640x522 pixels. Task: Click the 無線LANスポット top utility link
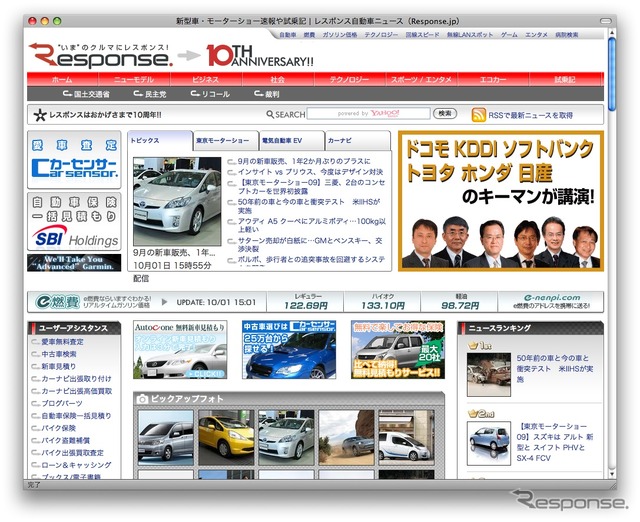point(470,35)
